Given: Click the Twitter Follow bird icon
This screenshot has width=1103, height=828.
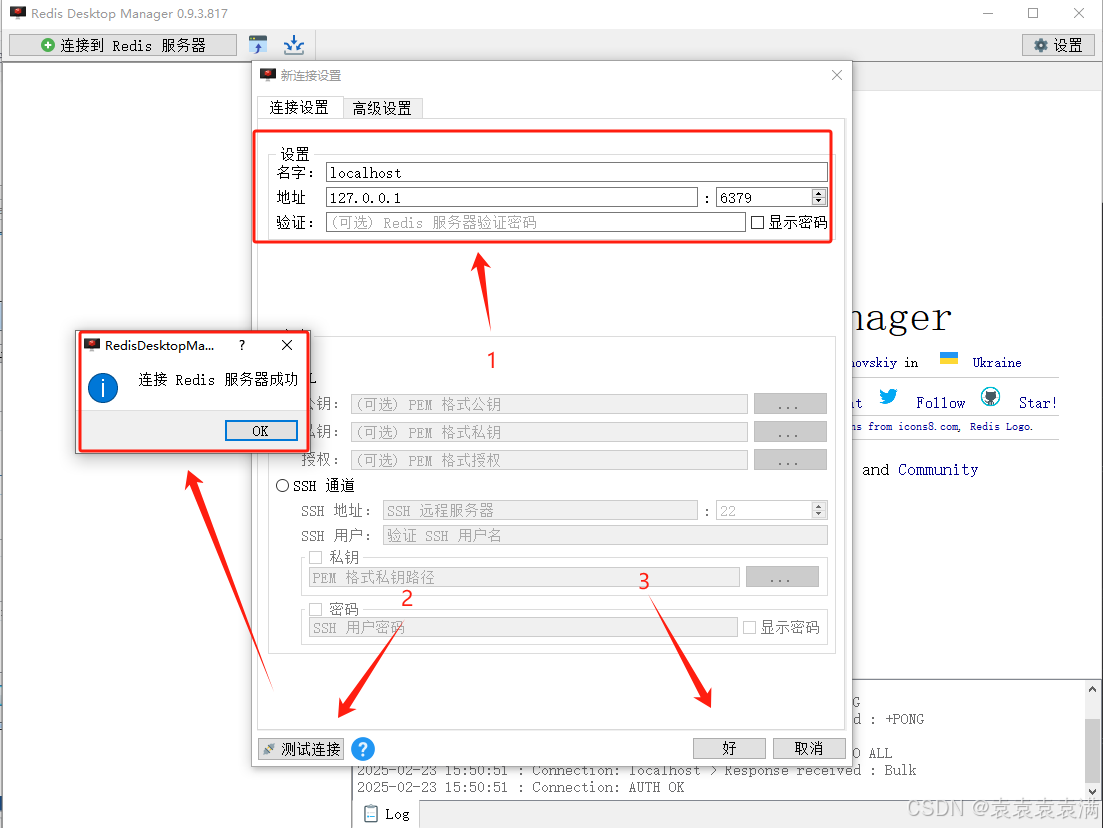Looking at the screenshot, I should (x=888, y=396).
